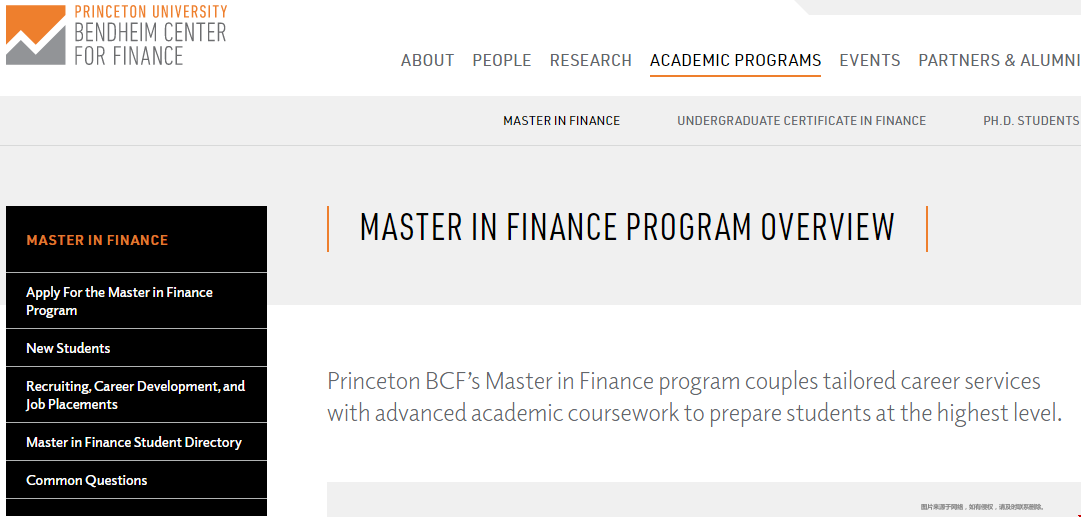Switch to Undergraduate Certificate in Finance tab
The height and width of the screenshot is (517, 1081).
tap(802, 121)
